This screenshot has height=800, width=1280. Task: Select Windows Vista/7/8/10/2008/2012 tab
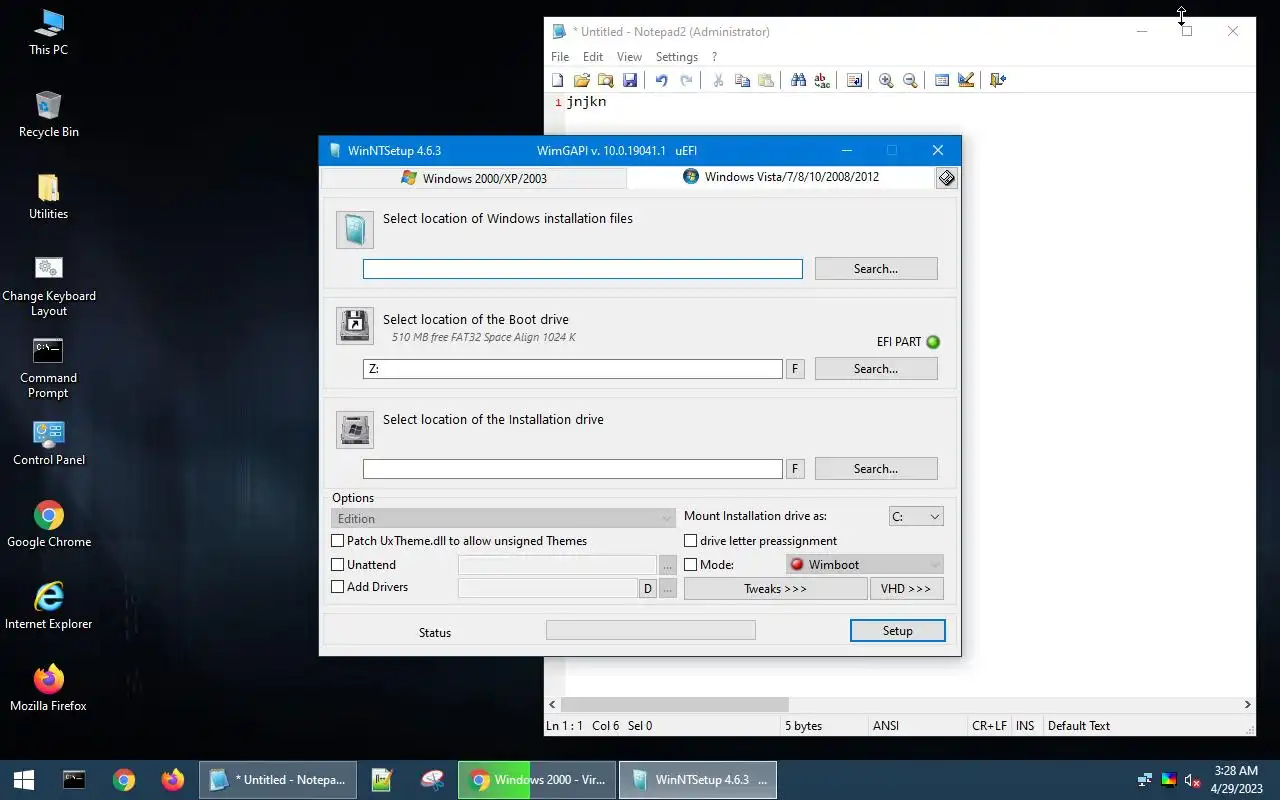781,177
